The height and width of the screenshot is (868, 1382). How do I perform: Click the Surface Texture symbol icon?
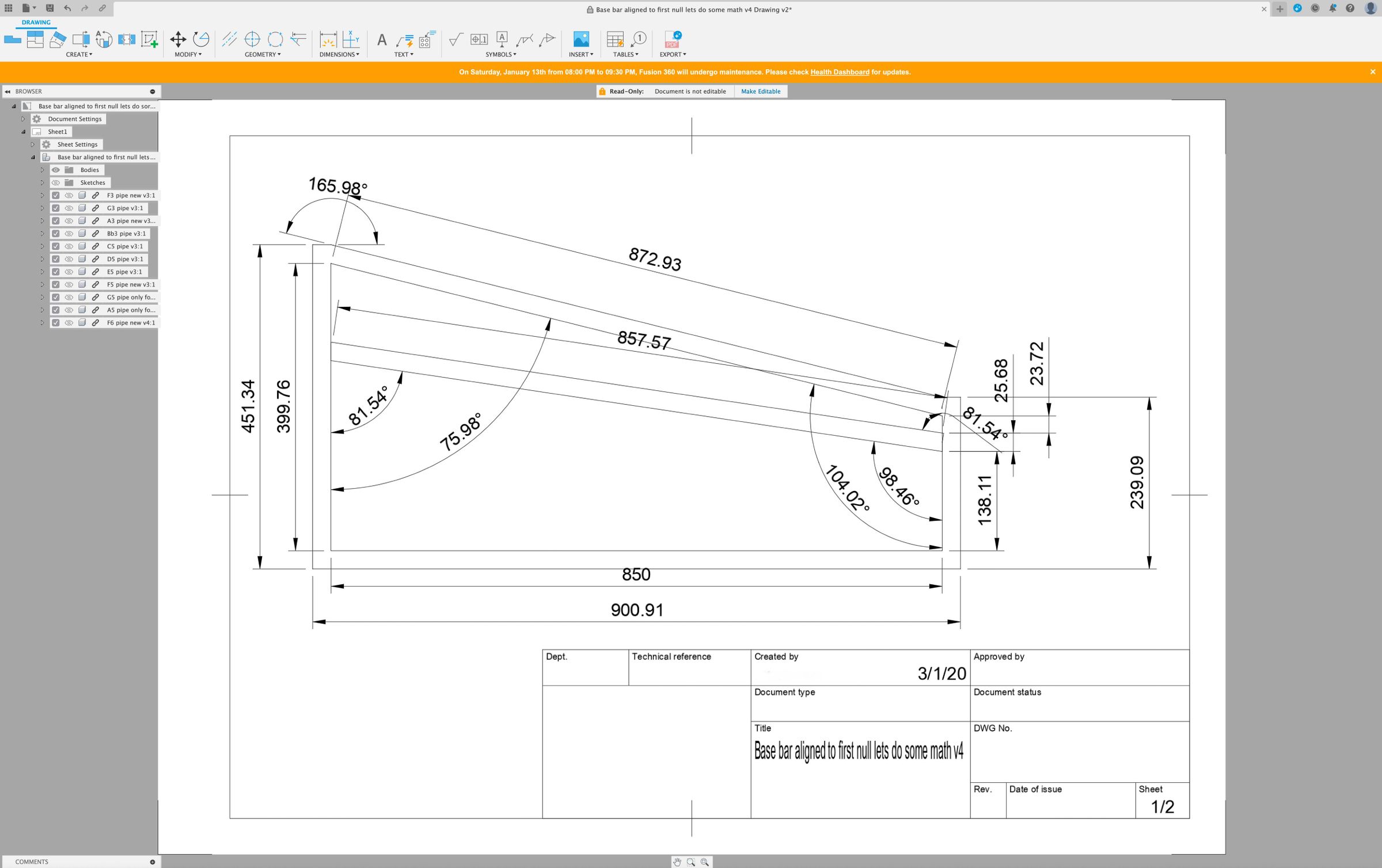[455, 39]
